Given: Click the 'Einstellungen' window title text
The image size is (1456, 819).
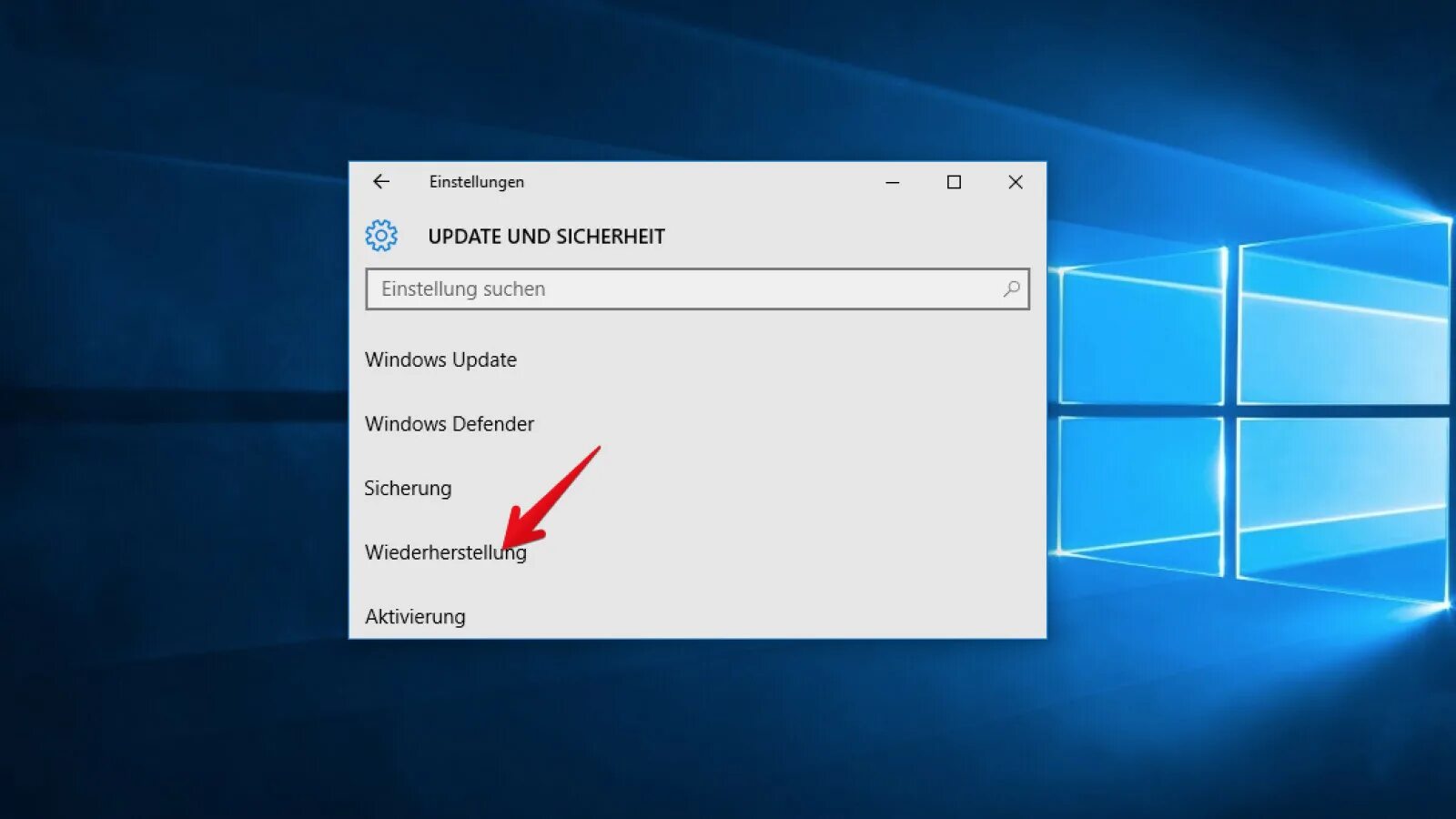Looking at the screenshot, I should click(477, 182).
